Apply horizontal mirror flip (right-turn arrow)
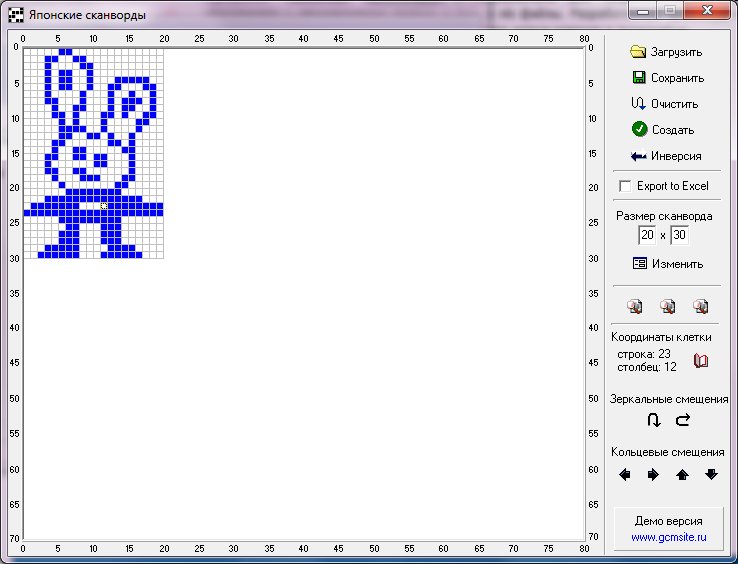This screenshot has width=738, height=564. [682, 419]
